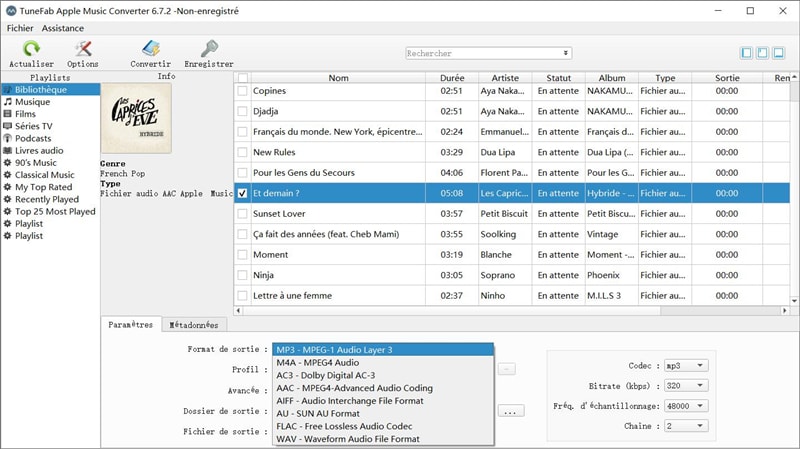Click Bibliothèque icon in playlists
This screenshot has width=800, height=449.
(x=8, y=89)
